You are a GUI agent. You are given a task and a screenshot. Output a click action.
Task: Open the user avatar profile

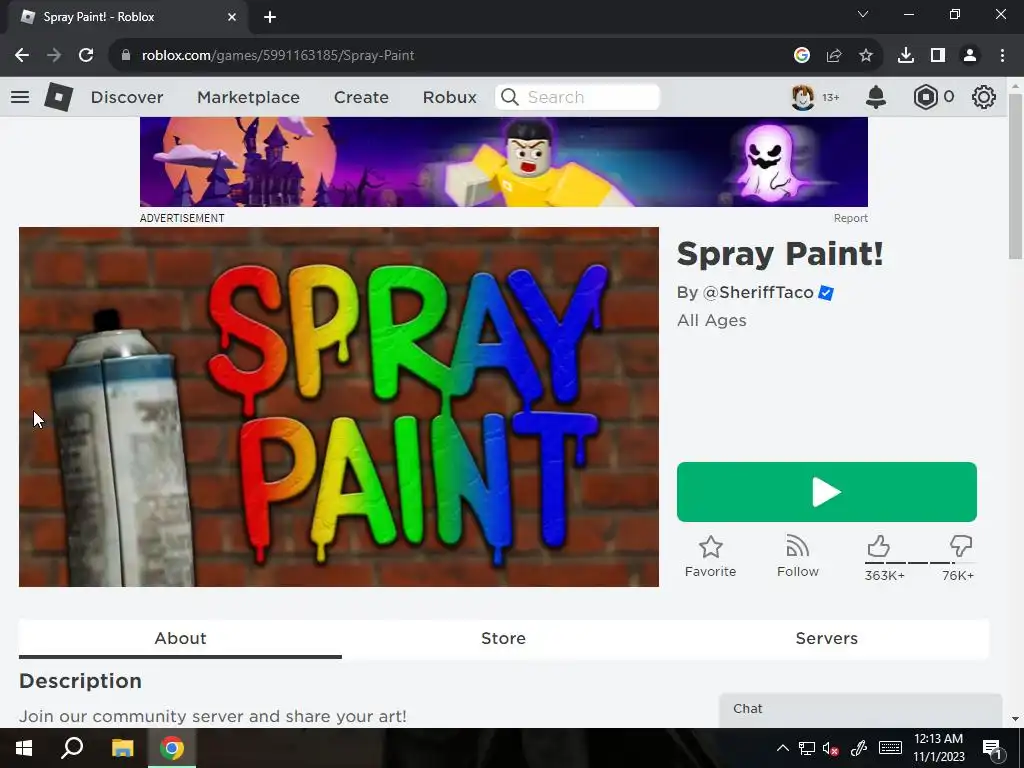point(803,97)
